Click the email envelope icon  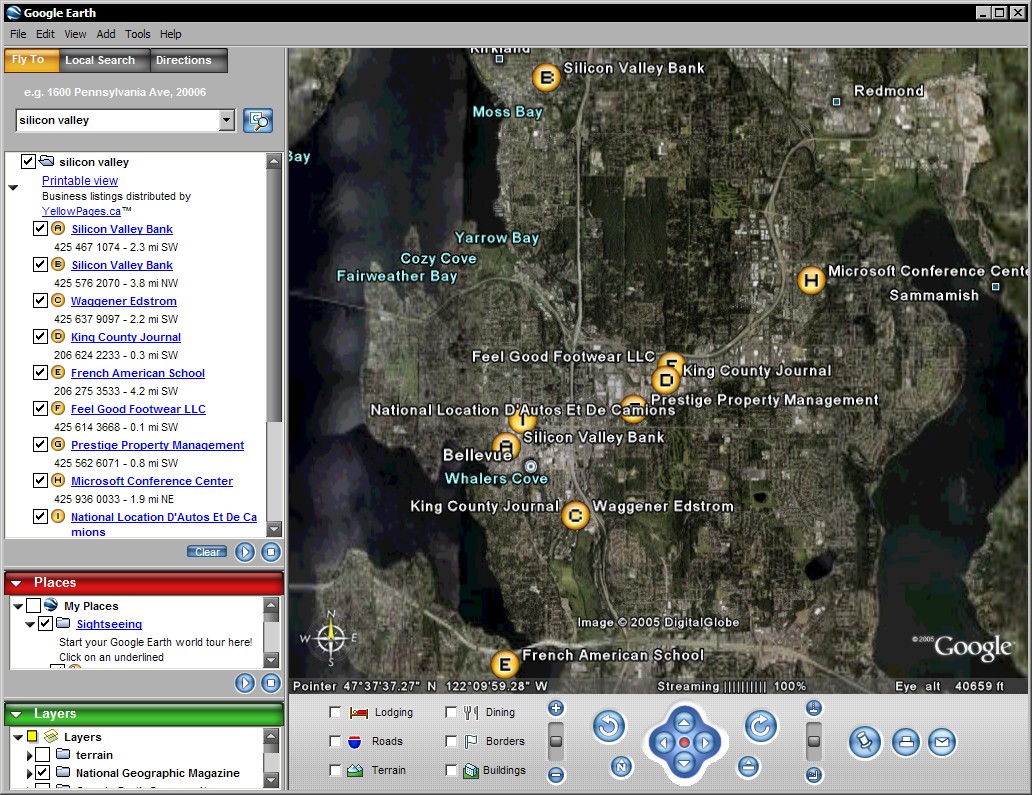941,742
